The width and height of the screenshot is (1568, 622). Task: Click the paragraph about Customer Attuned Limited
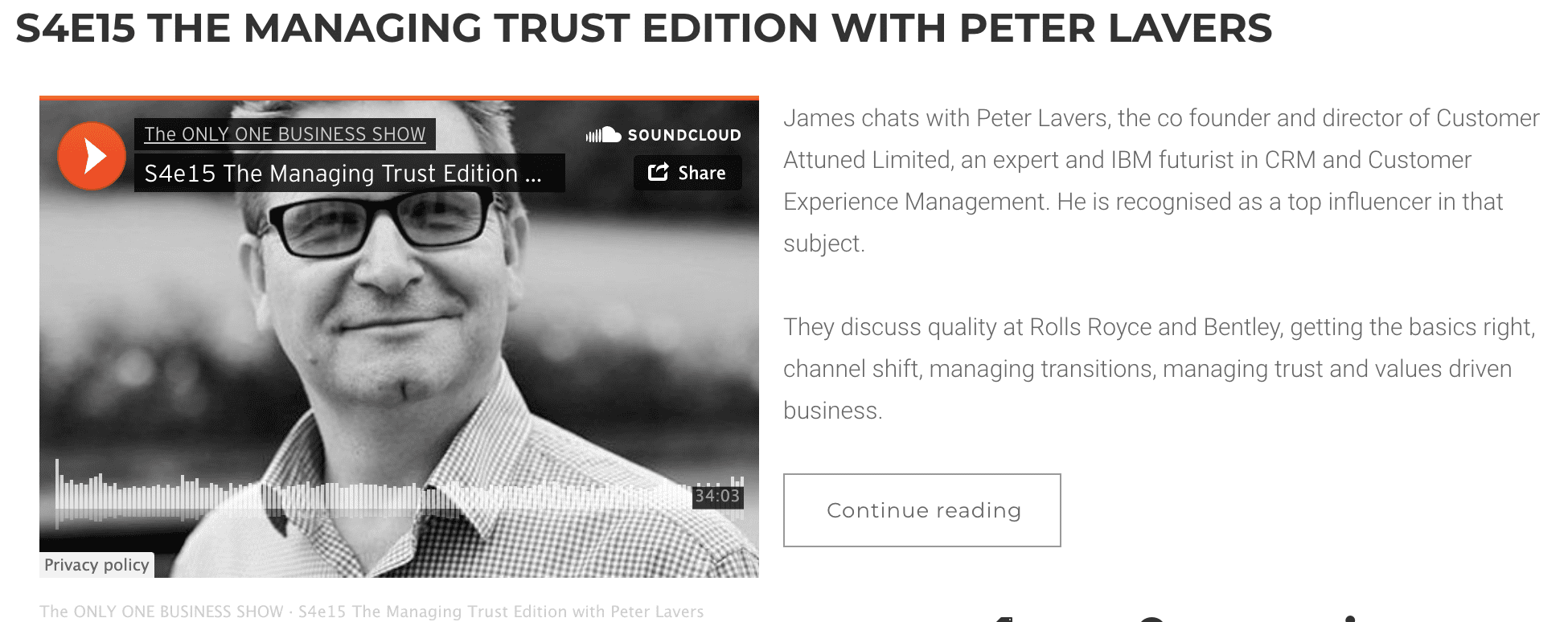tap(1161, 181)
